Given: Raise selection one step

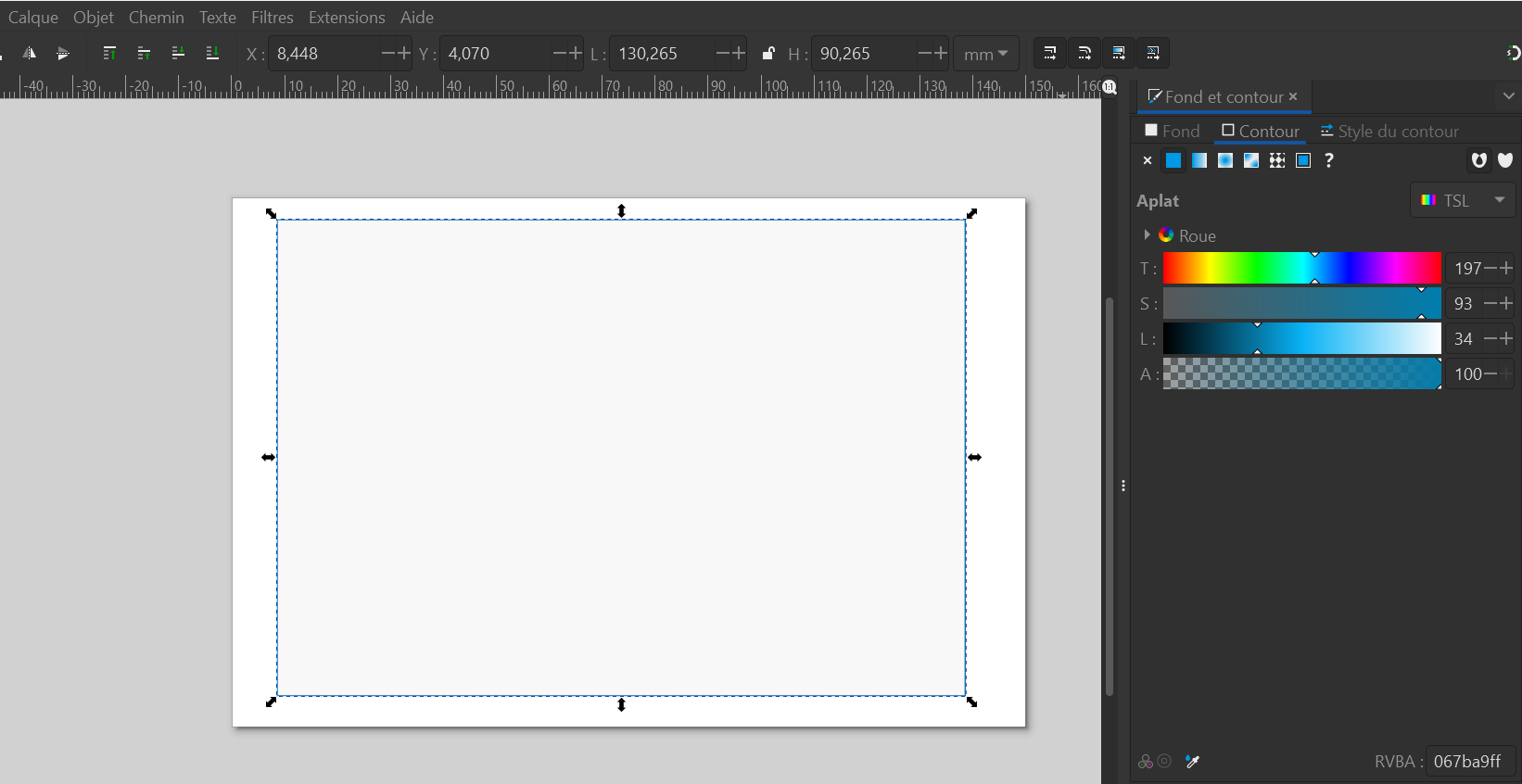Looking at the screenshot, I should [144, 54].
